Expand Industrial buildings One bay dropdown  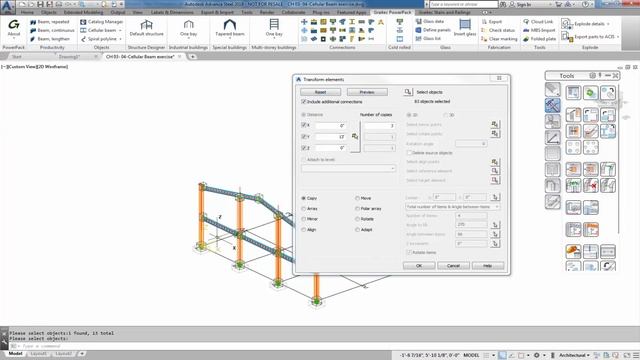[x=189, y=38]
